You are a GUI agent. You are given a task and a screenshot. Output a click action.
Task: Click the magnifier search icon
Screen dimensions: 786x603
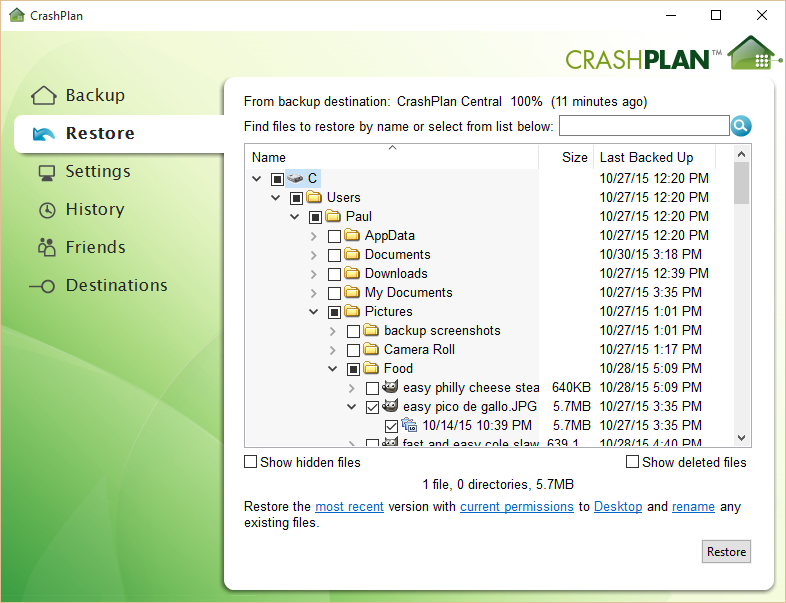741,126
